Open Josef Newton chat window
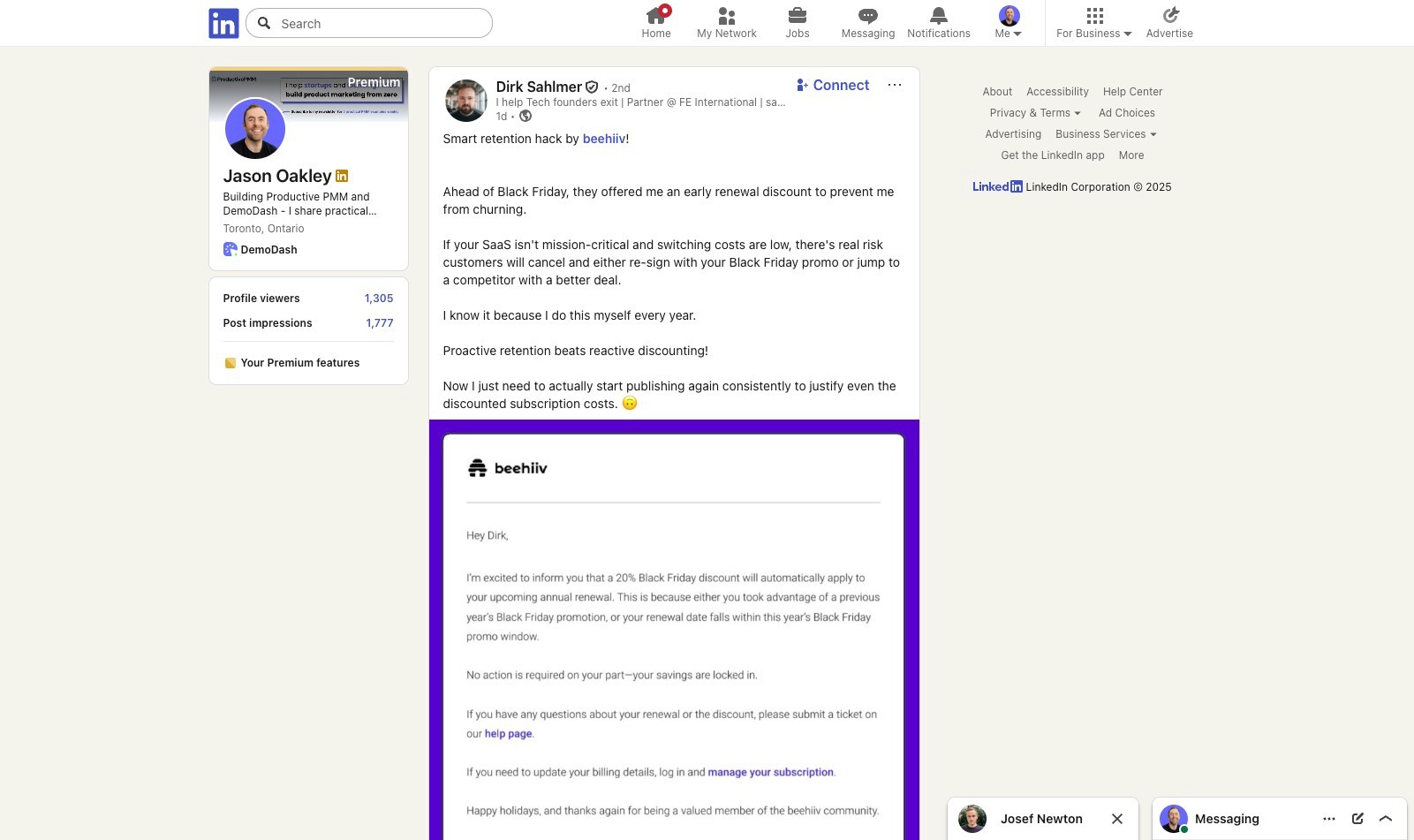 tap(1041, 819)
